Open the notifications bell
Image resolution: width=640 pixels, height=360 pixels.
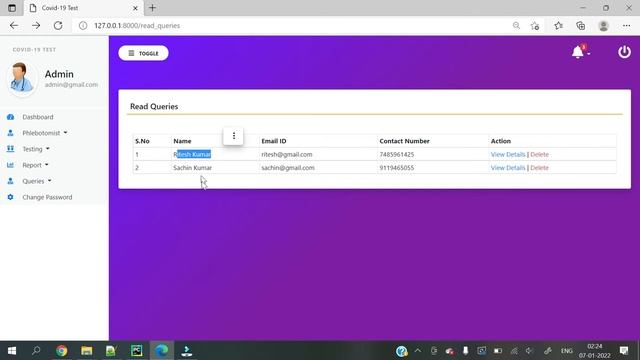pos(578,52)
